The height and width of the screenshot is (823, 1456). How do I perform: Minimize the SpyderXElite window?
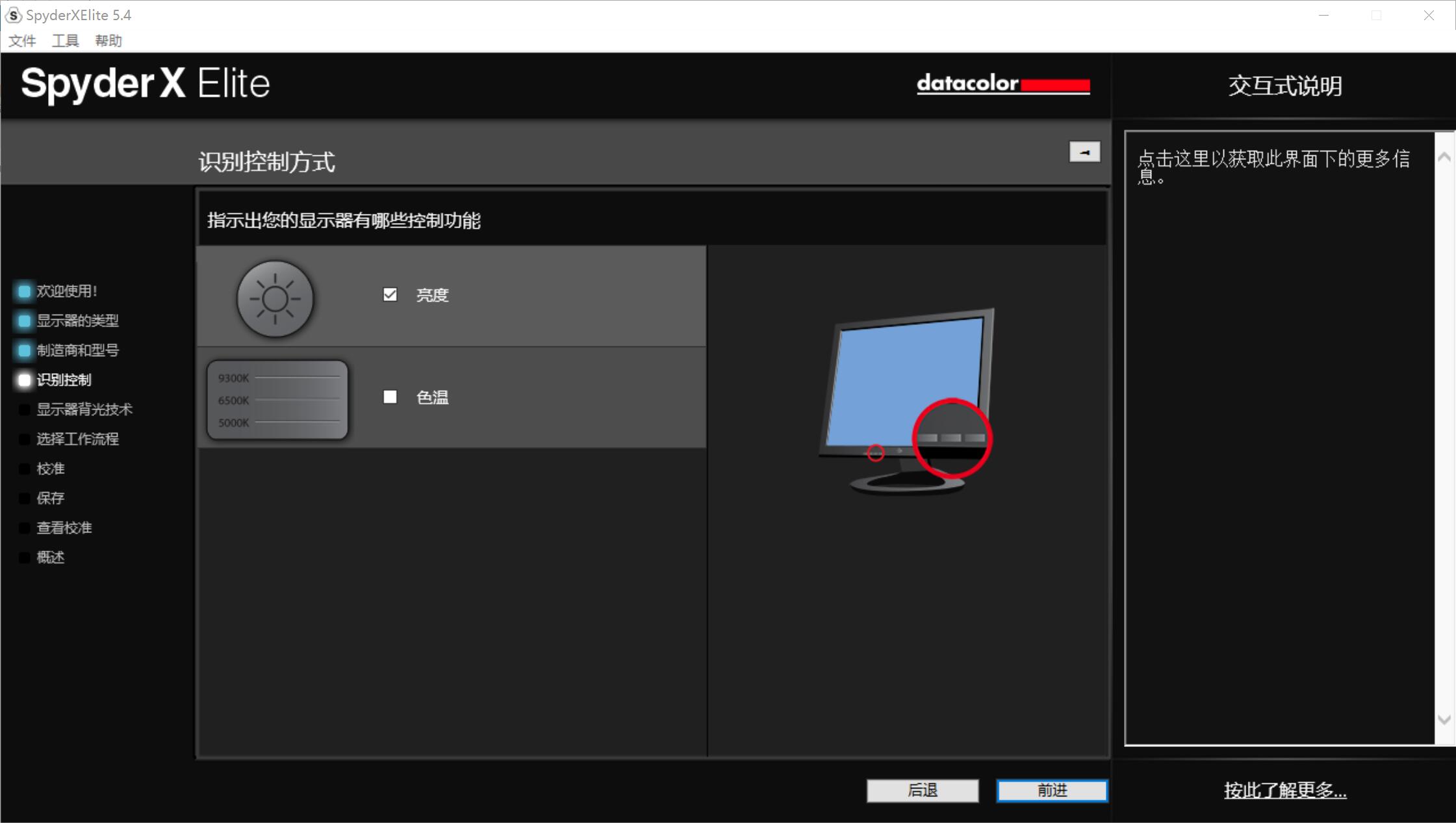point(1323,15)
